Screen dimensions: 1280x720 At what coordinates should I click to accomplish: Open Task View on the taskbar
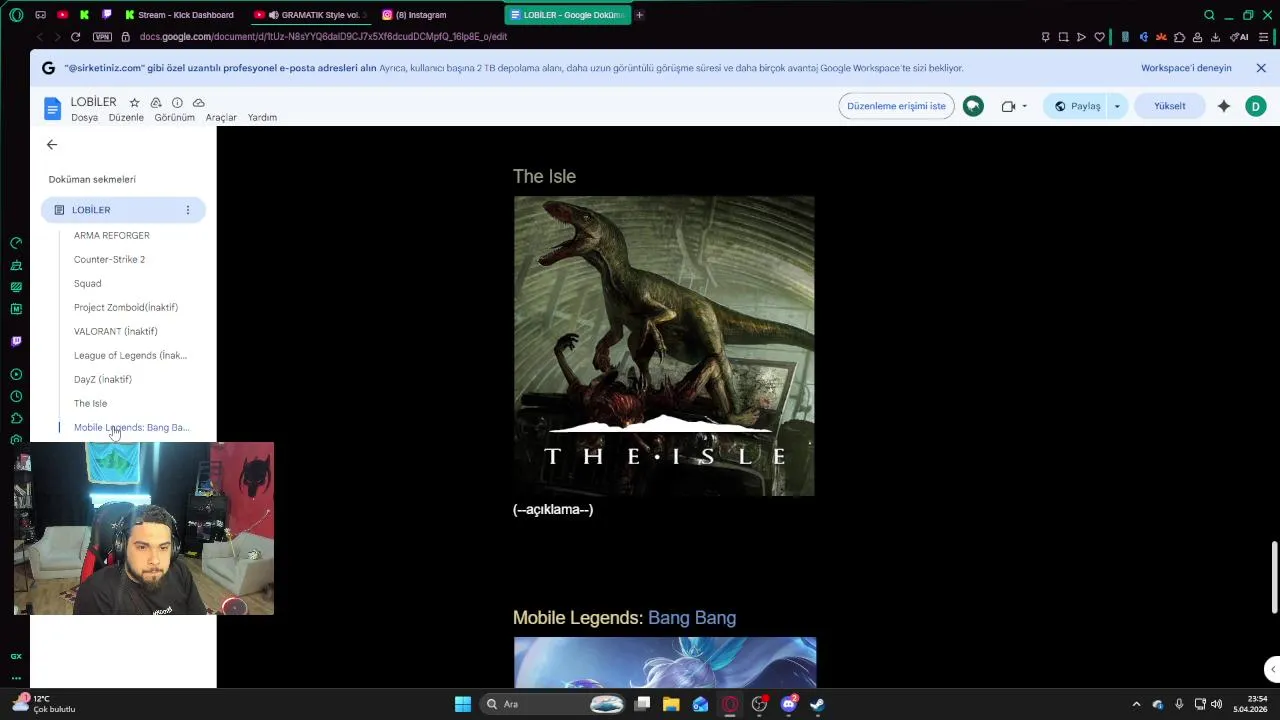(643, 704)
